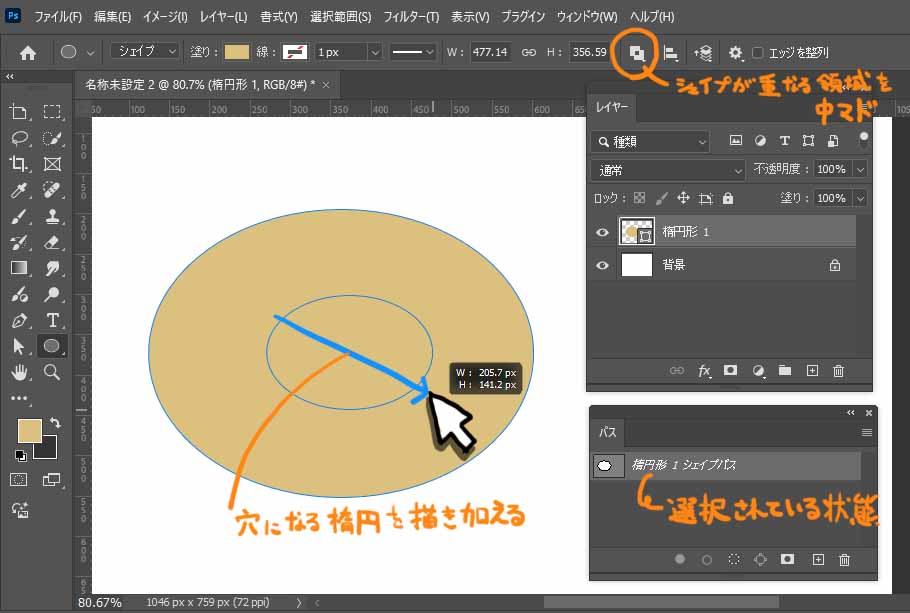Switch to the レイヤー panel tab

610,106
